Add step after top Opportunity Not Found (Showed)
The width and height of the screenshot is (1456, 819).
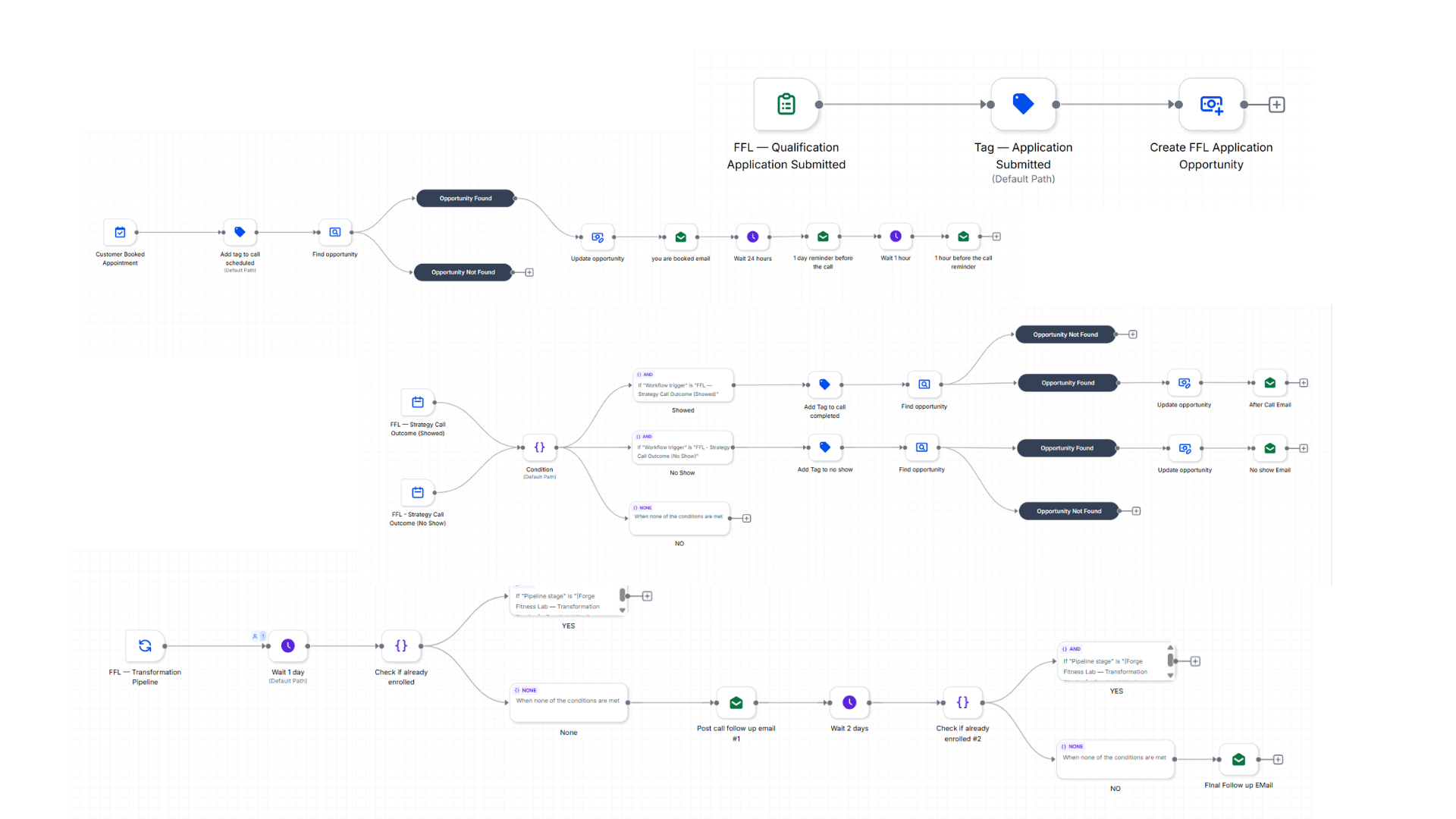pyautogui.click(x=1133, y=334)
